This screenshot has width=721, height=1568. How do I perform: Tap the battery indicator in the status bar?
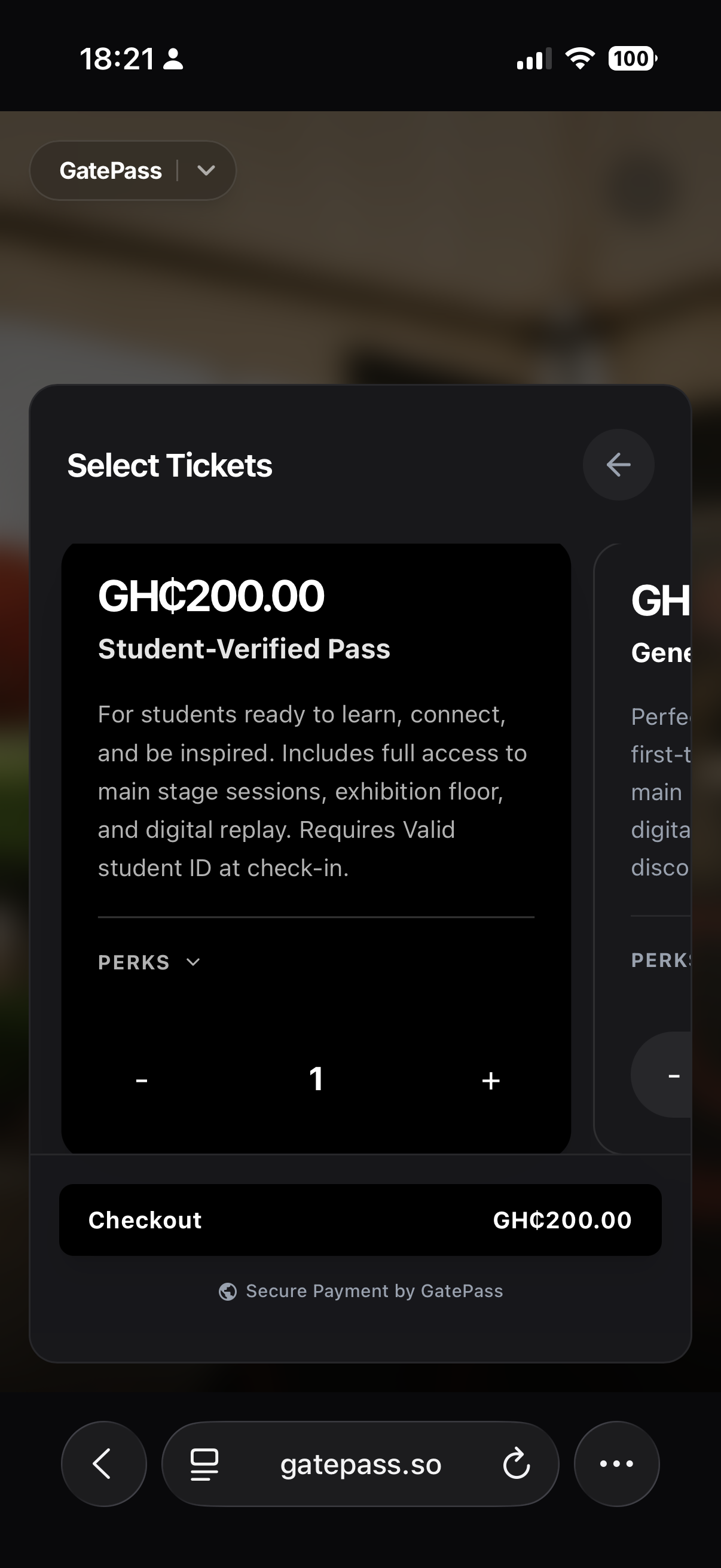click(x=632, y=59)
